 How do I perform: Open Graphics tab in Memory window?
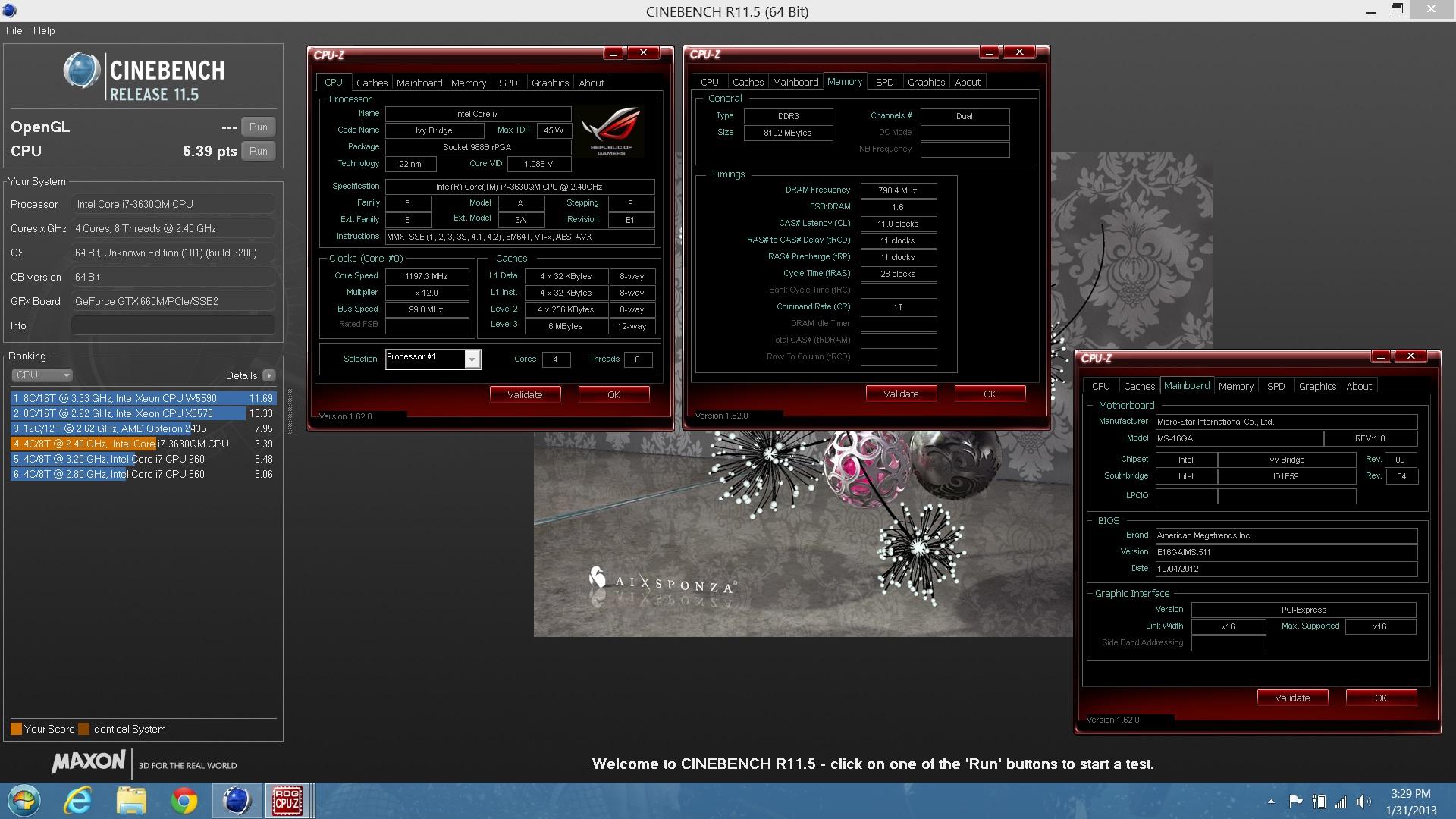point(926,82)
